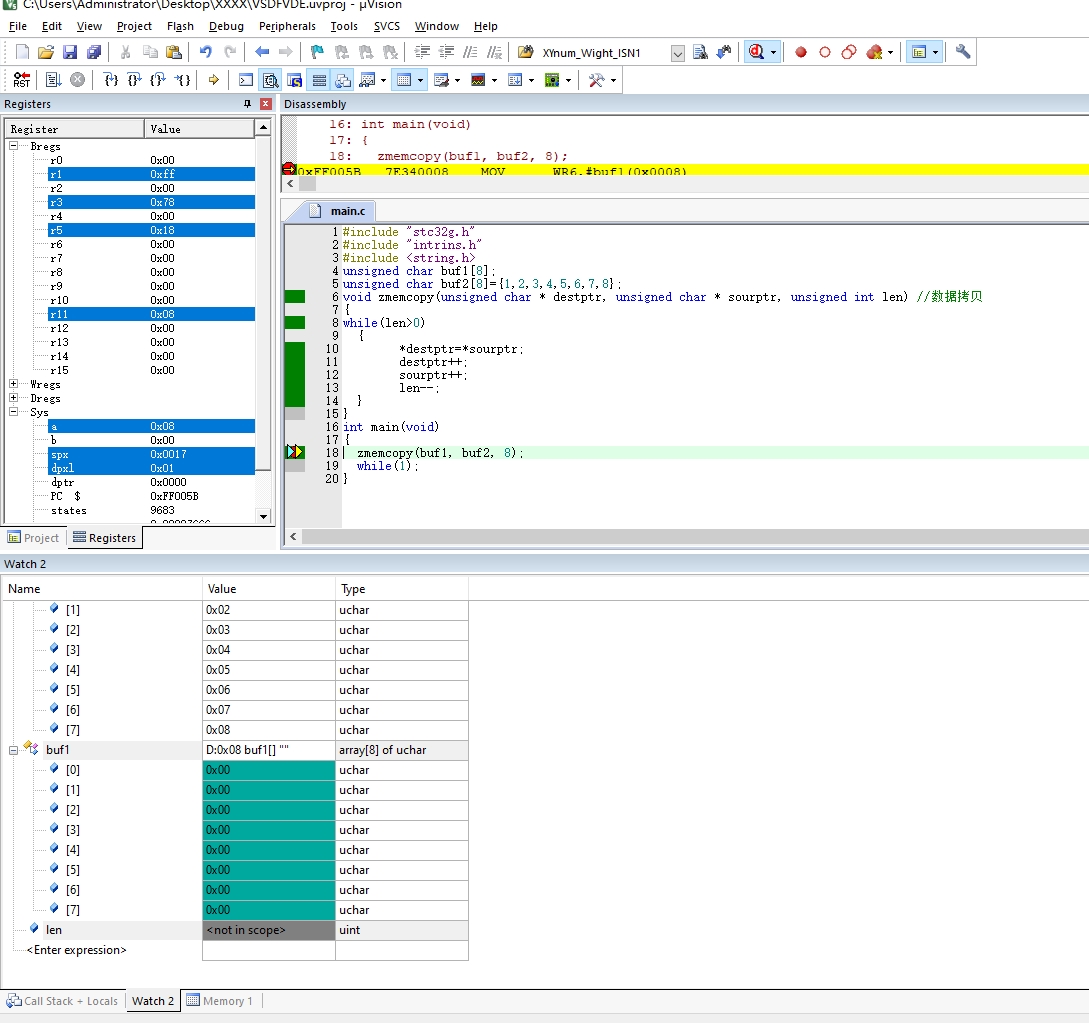Click the RST reset CPU icon
Viewport: 1089px width, 1023px height.
[22, 80]
